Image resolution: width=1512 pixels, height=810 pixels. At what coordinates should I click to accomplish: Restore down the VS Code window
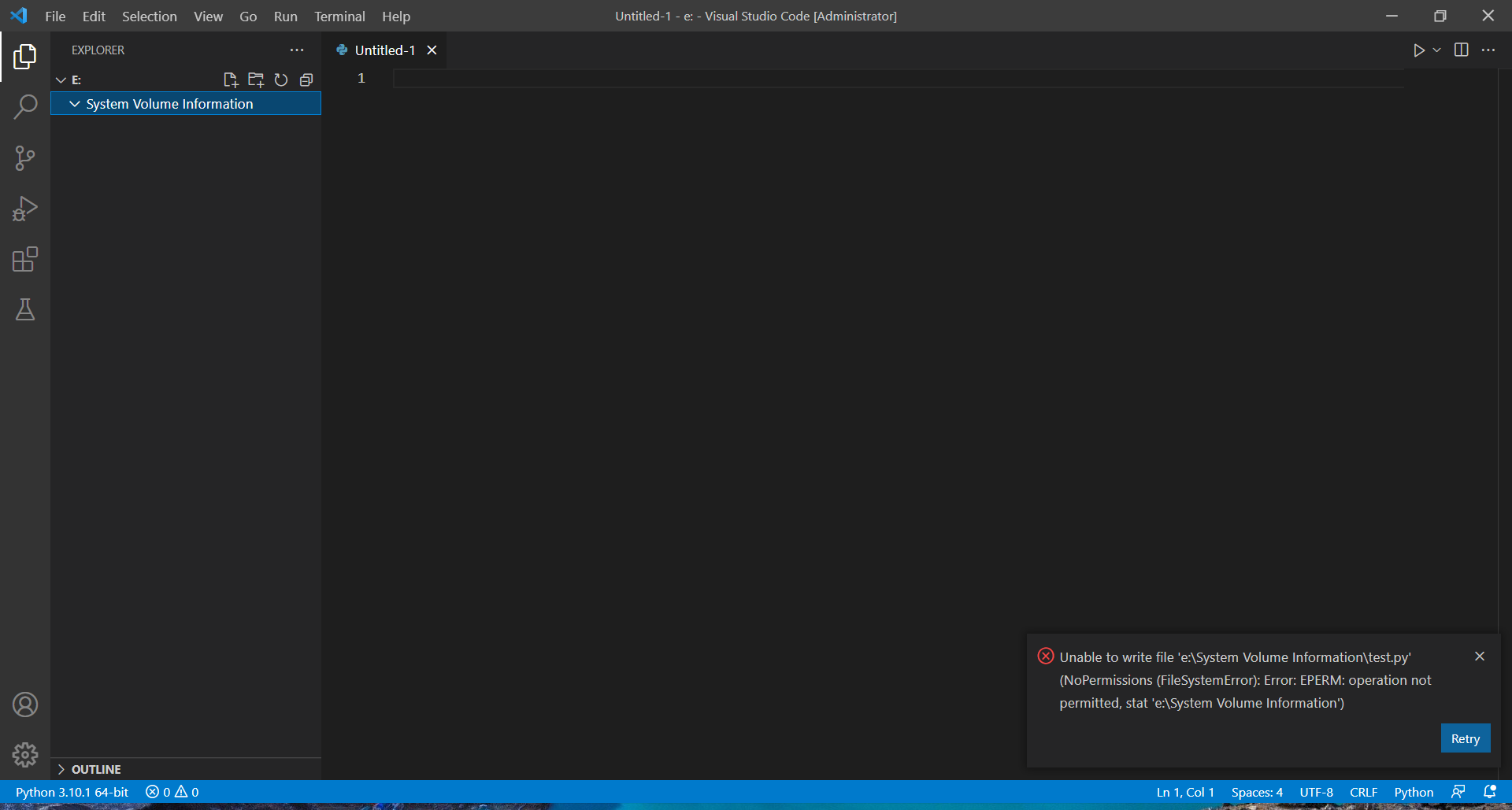(1440, 16)
